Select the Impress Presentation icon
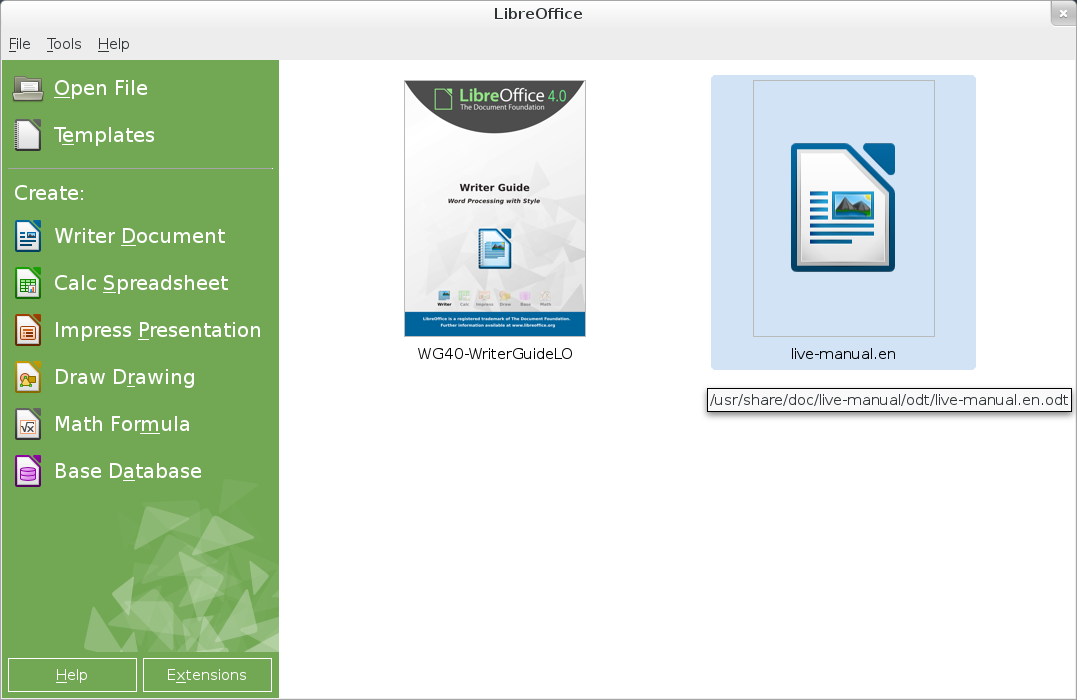This screenshot has width=1077, height=700. coord(28,330)
